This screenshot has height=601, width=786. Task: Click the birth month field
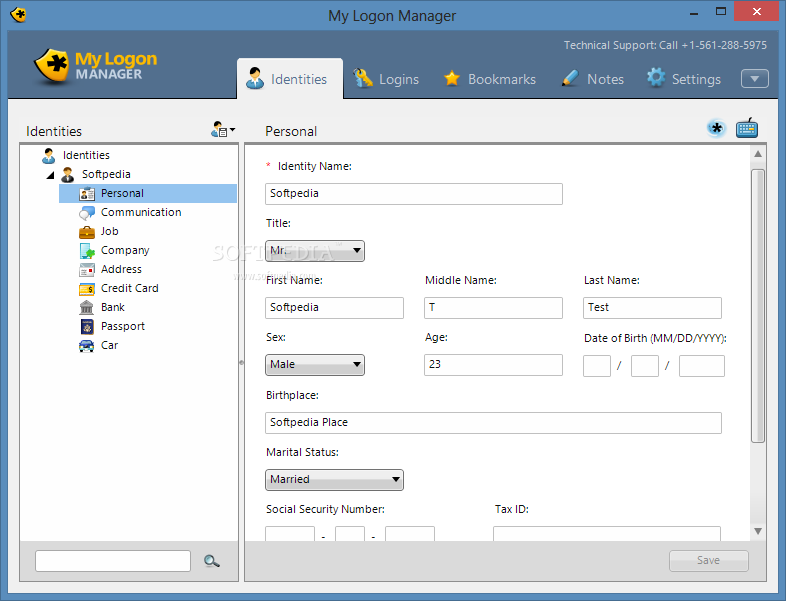597,366
